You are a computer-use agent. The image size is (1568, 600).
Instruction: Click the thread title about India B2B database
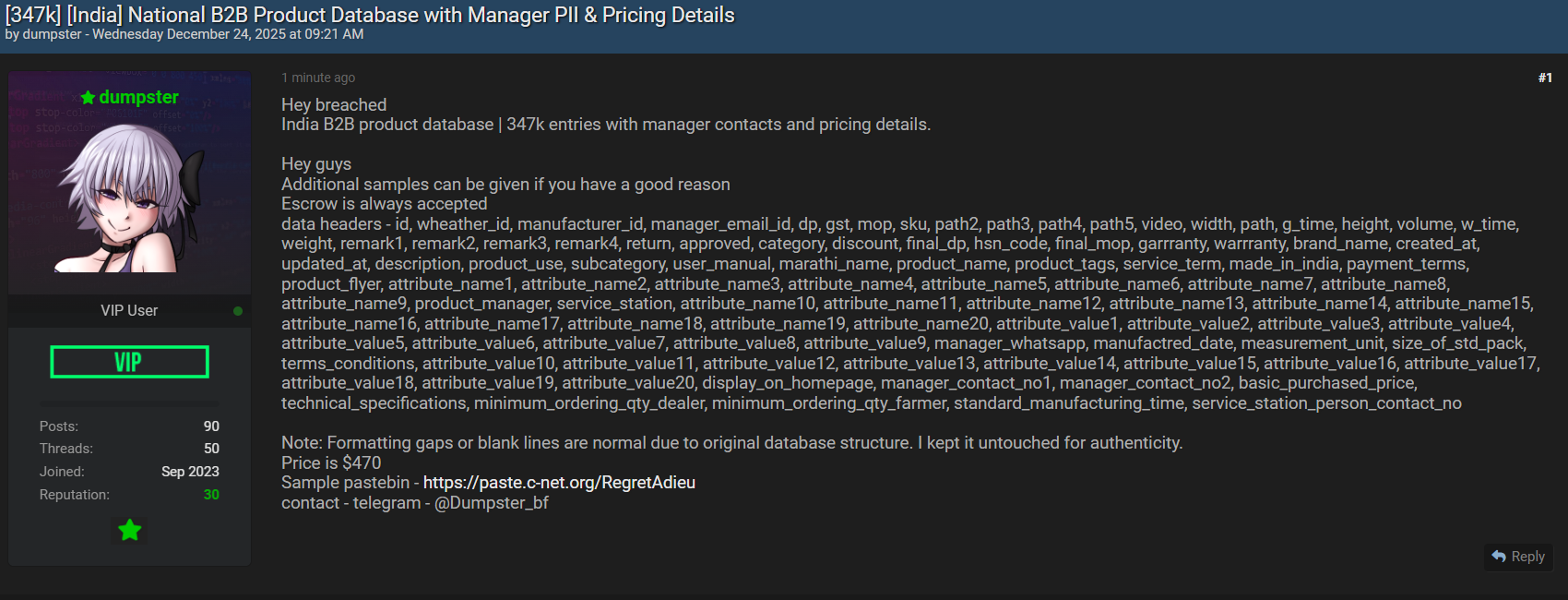[370, 15]
